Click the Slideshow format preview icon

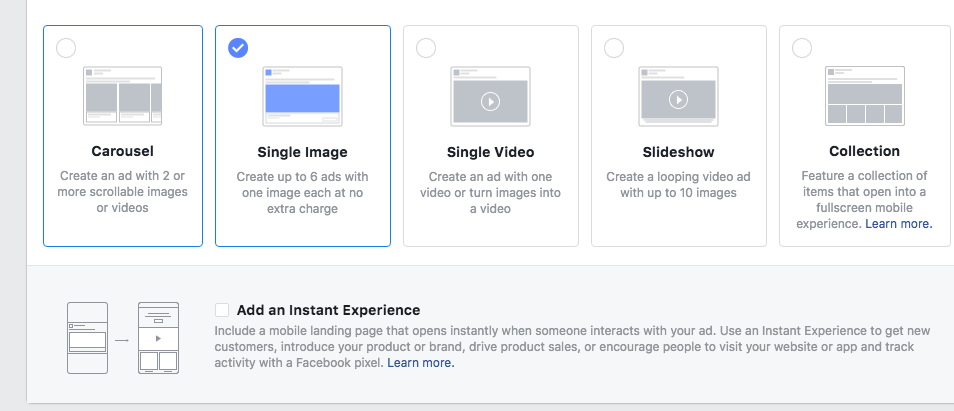click(x=678, y=97)
